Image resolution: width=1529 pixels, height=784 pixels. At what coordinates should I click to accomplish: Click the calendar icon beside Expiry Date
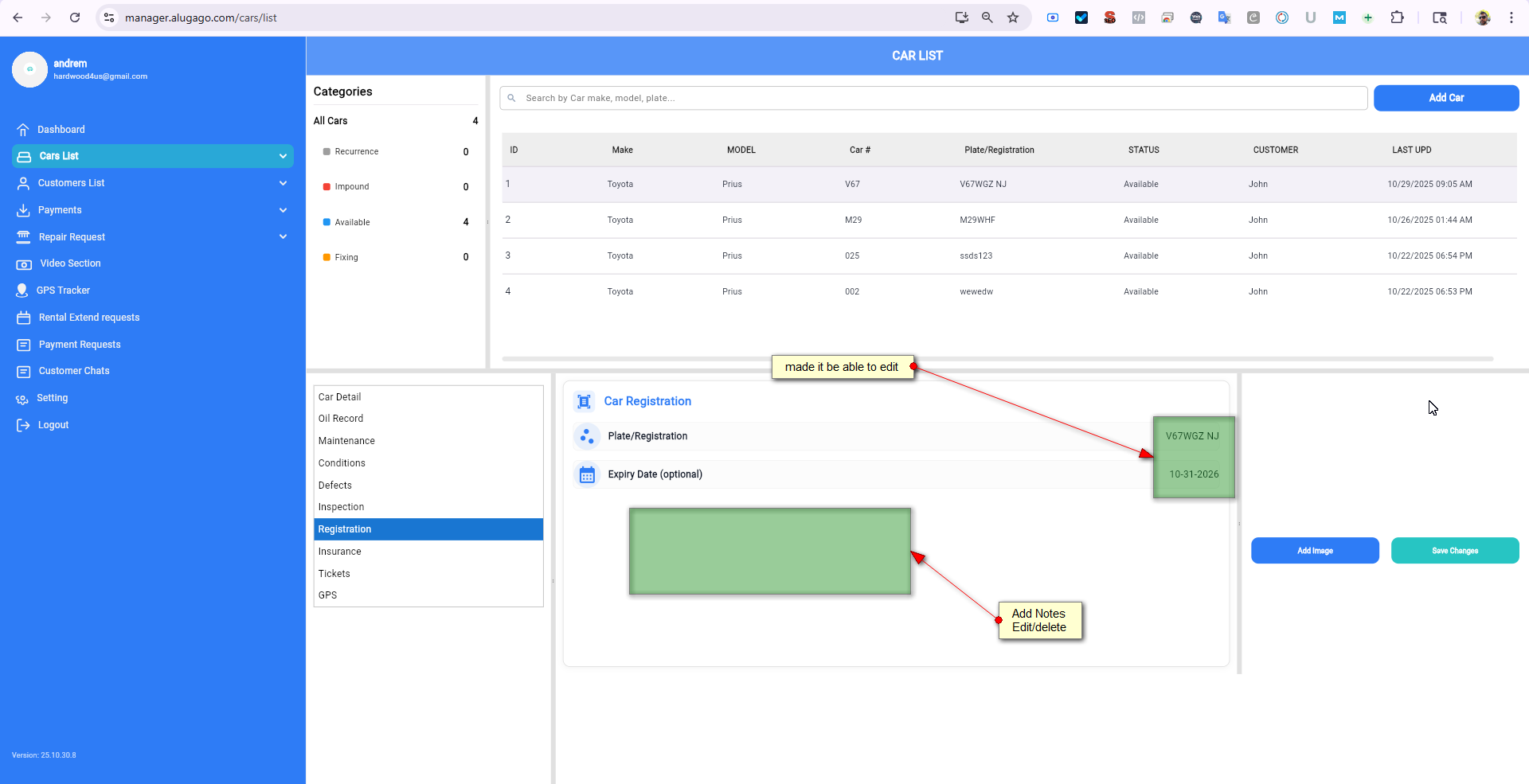[587, 475]
